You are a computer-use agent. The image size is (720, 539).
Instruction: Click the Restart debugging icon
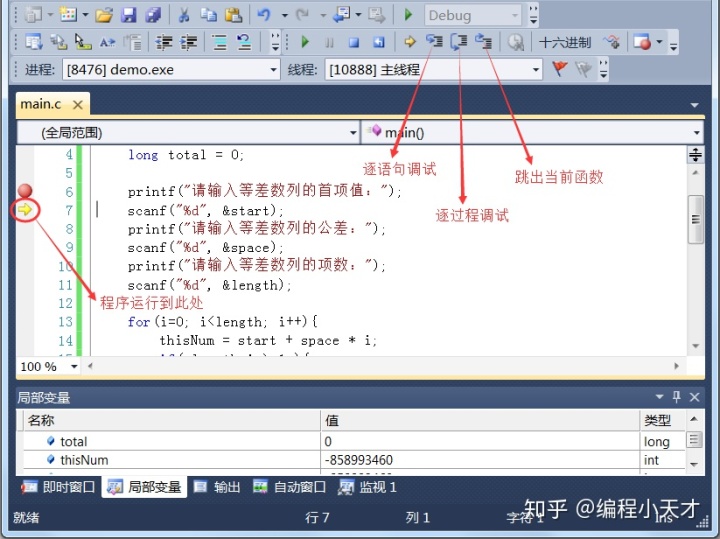click(x=378, y=43)
